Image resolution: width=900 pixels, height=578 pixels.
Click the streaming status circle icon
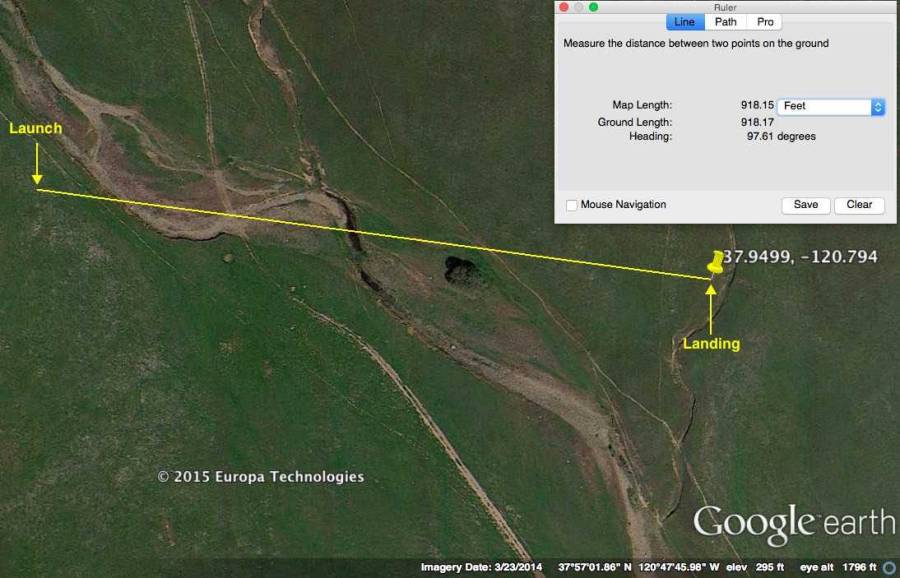coord(888,568)
